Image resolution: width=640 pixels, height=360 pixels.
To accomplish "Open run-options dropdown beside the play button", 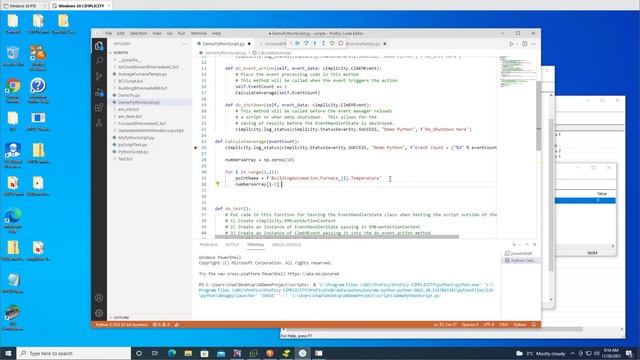I will (x=517, y=44).
